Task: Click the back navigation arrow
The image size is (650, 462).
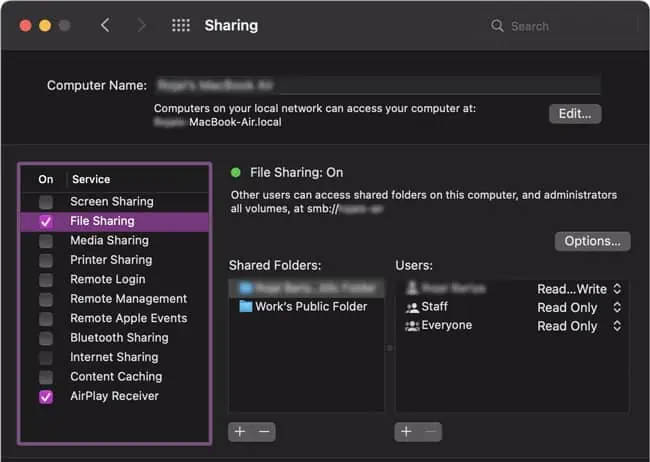Action: click(x=105, y=26)
